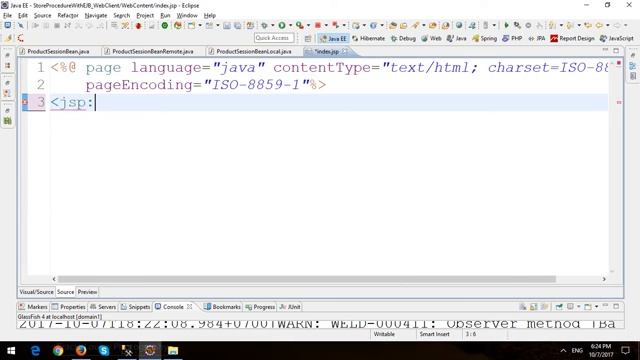Open the Source menu
This screenshot has width=640, height=360.
[x=42, y=15]
